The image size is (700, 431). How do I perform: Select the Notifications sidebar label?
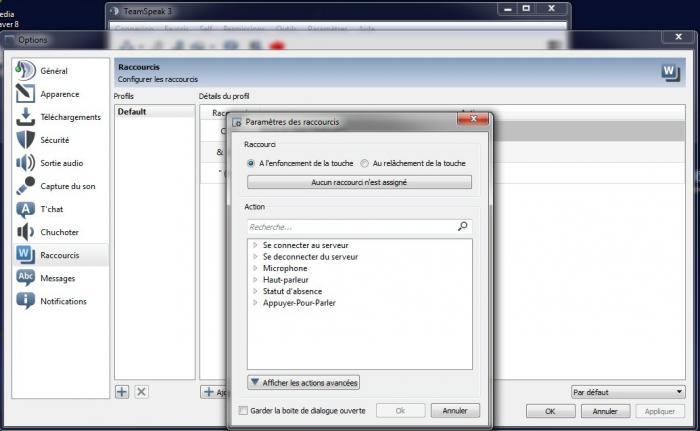(63, 301)
